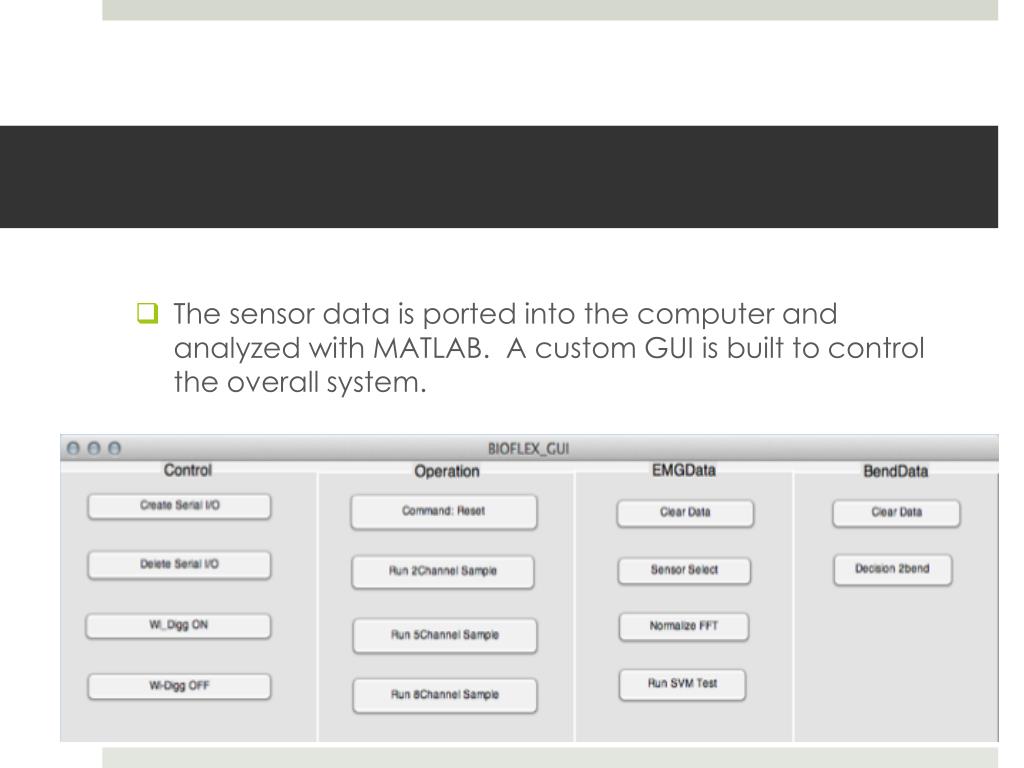Start Run 5Channel Sample

tap(445, 635)
